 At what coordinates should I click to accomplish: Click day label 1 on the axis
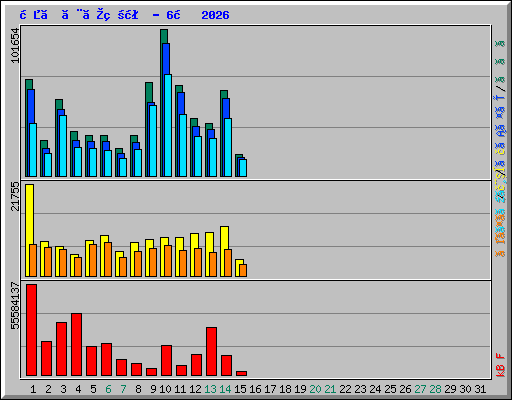33,389
